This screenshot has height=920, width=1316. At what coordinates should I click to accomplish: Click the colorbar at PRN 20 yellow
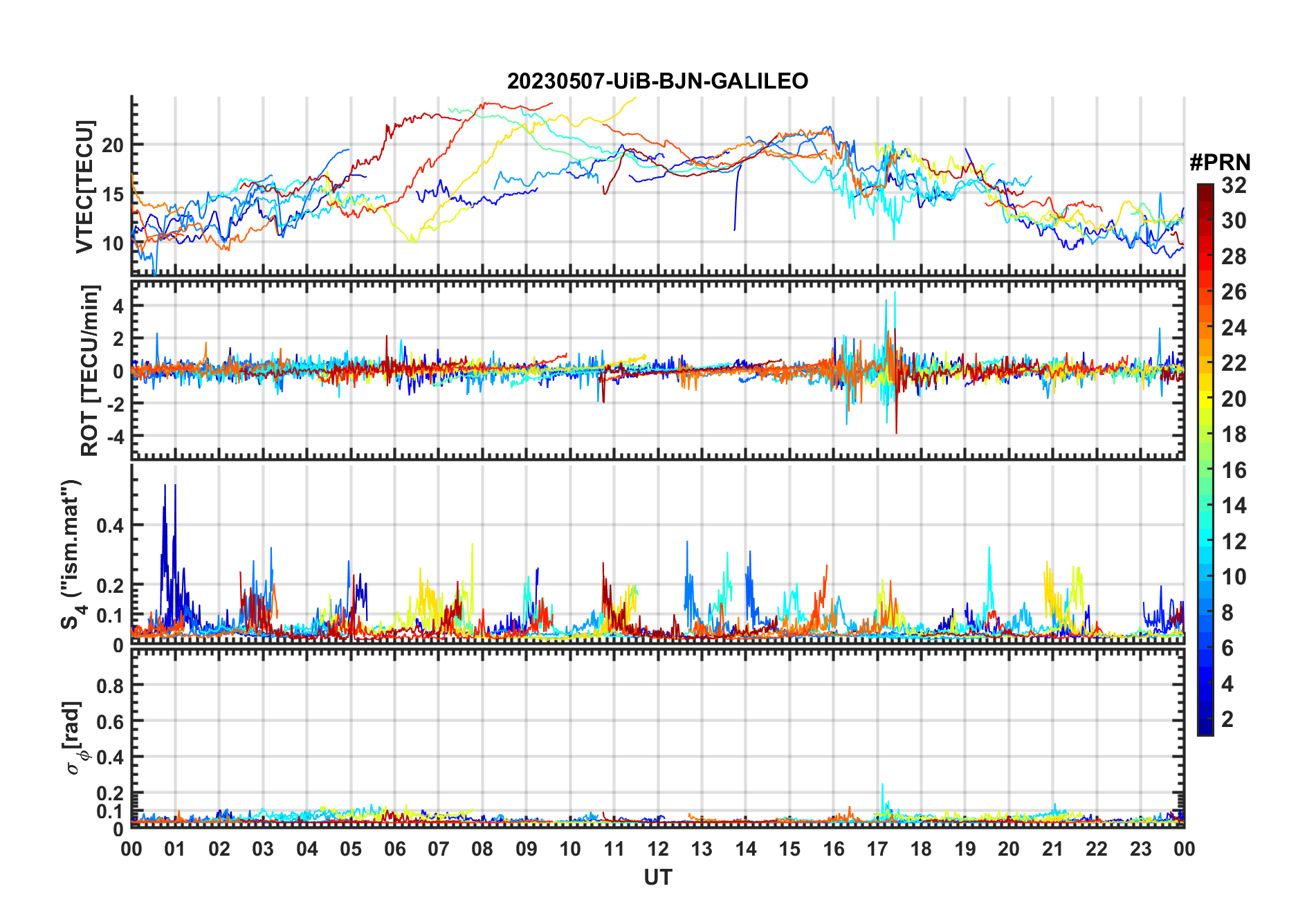click(1205, 399)
